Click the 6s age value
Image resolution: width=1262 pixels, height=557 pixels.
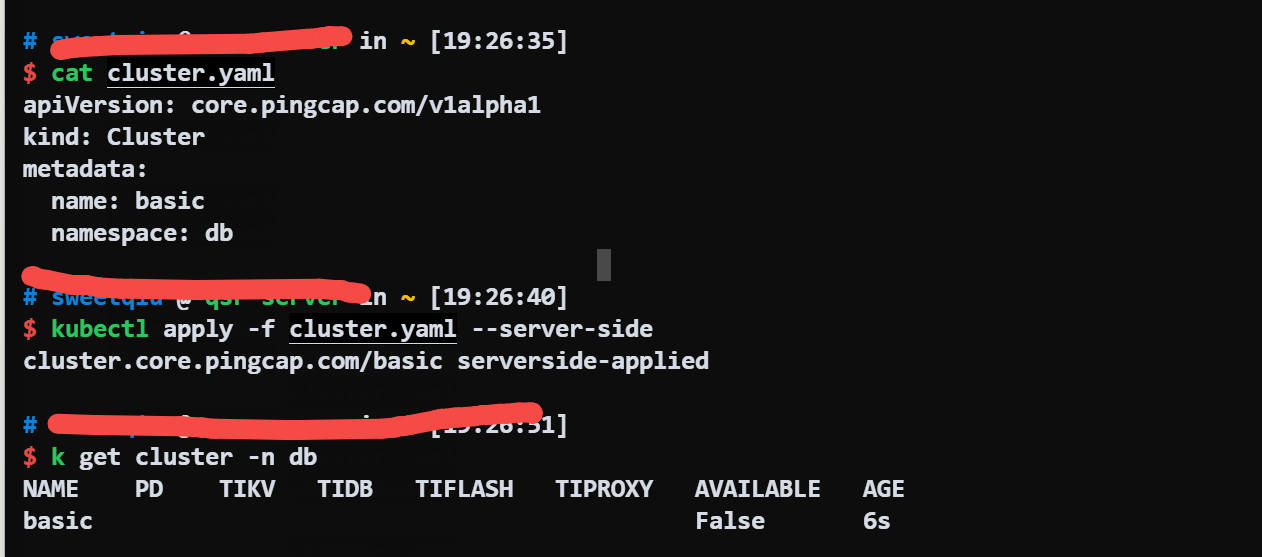pos(876,521)
